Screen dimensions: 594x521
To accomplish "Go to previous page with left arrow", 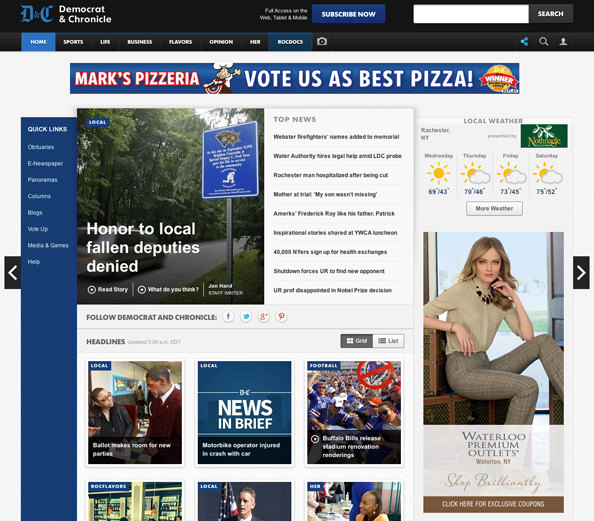I will pyautogui.click(x=13, y=272).
